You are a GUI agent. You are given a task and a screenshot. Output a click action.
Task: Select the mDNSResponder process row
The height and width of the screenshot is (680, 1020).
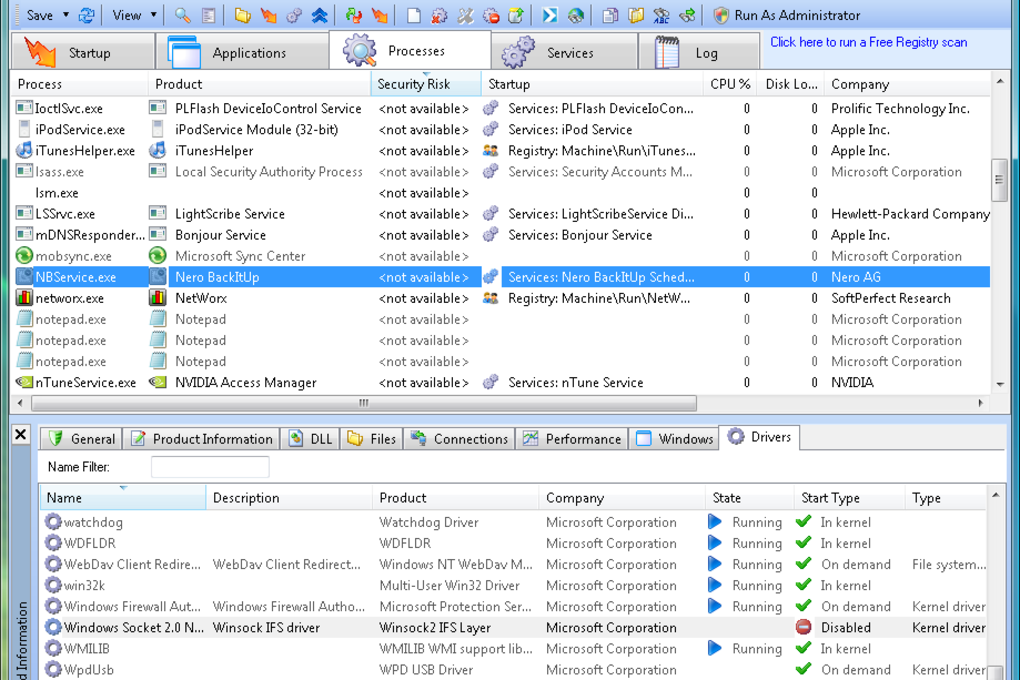click(501, 235)
